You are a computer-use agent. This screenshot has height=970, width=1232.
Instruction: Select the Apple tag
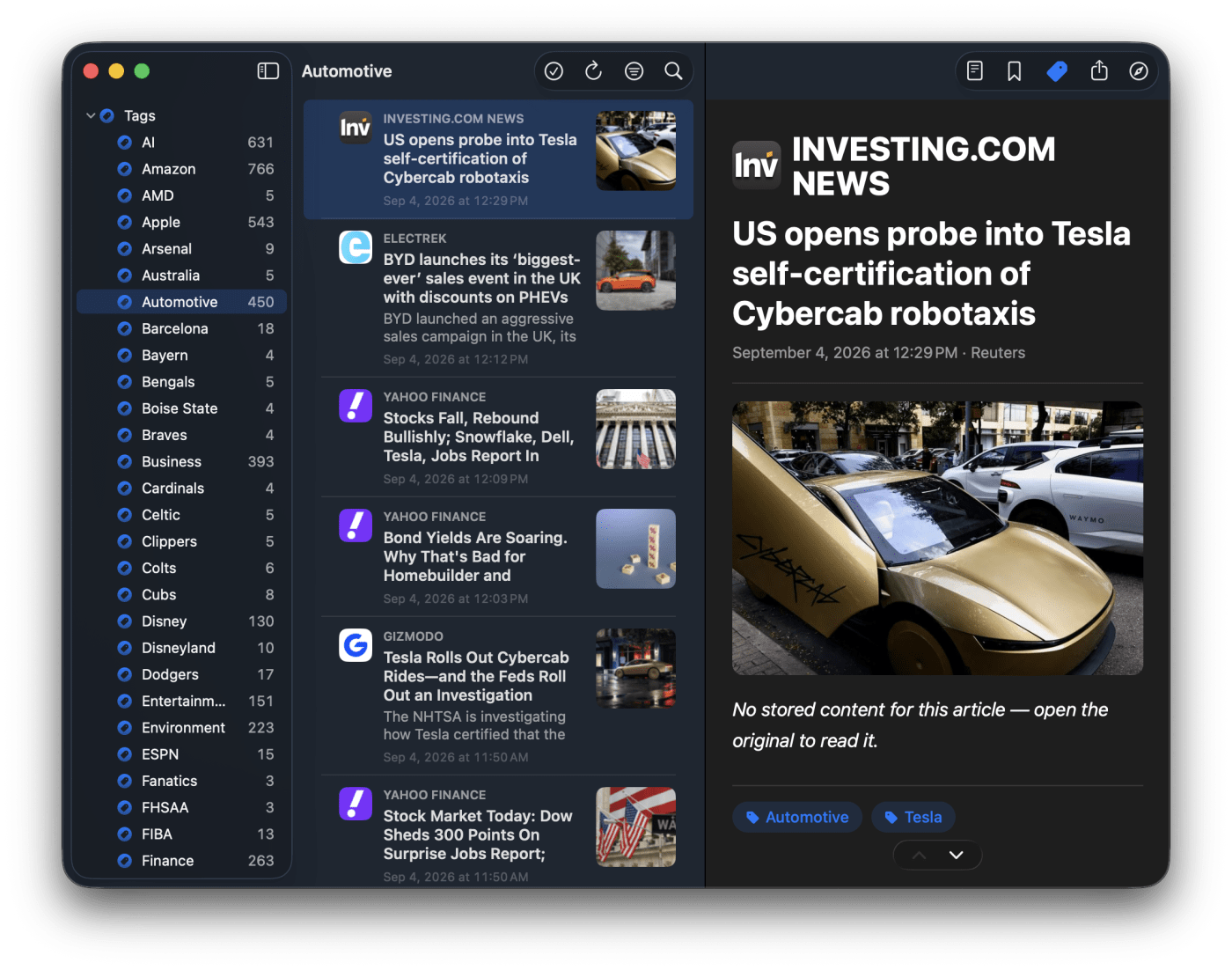point(182,223)
